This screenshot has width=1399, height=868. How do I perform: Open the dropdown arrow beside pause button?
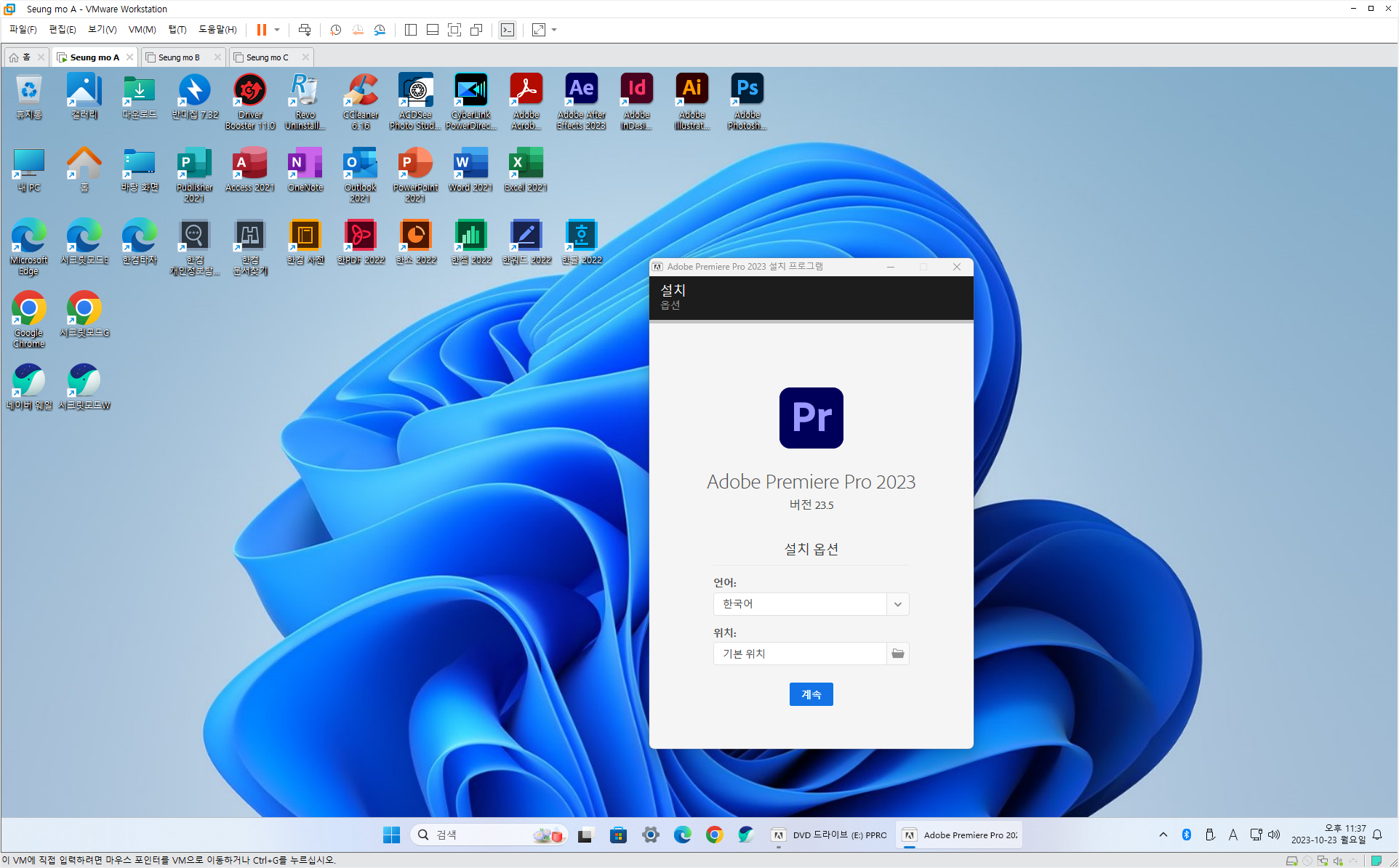277,30
